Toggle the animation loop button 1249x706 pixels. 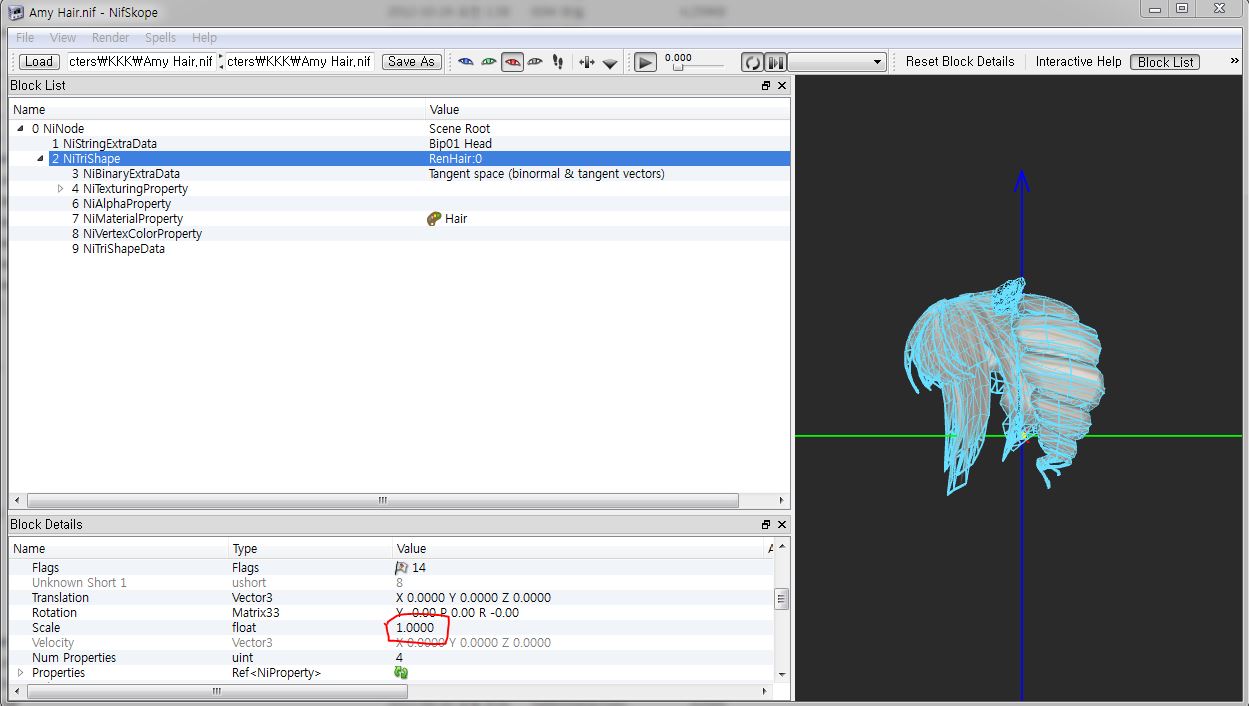tap(752, 62)
